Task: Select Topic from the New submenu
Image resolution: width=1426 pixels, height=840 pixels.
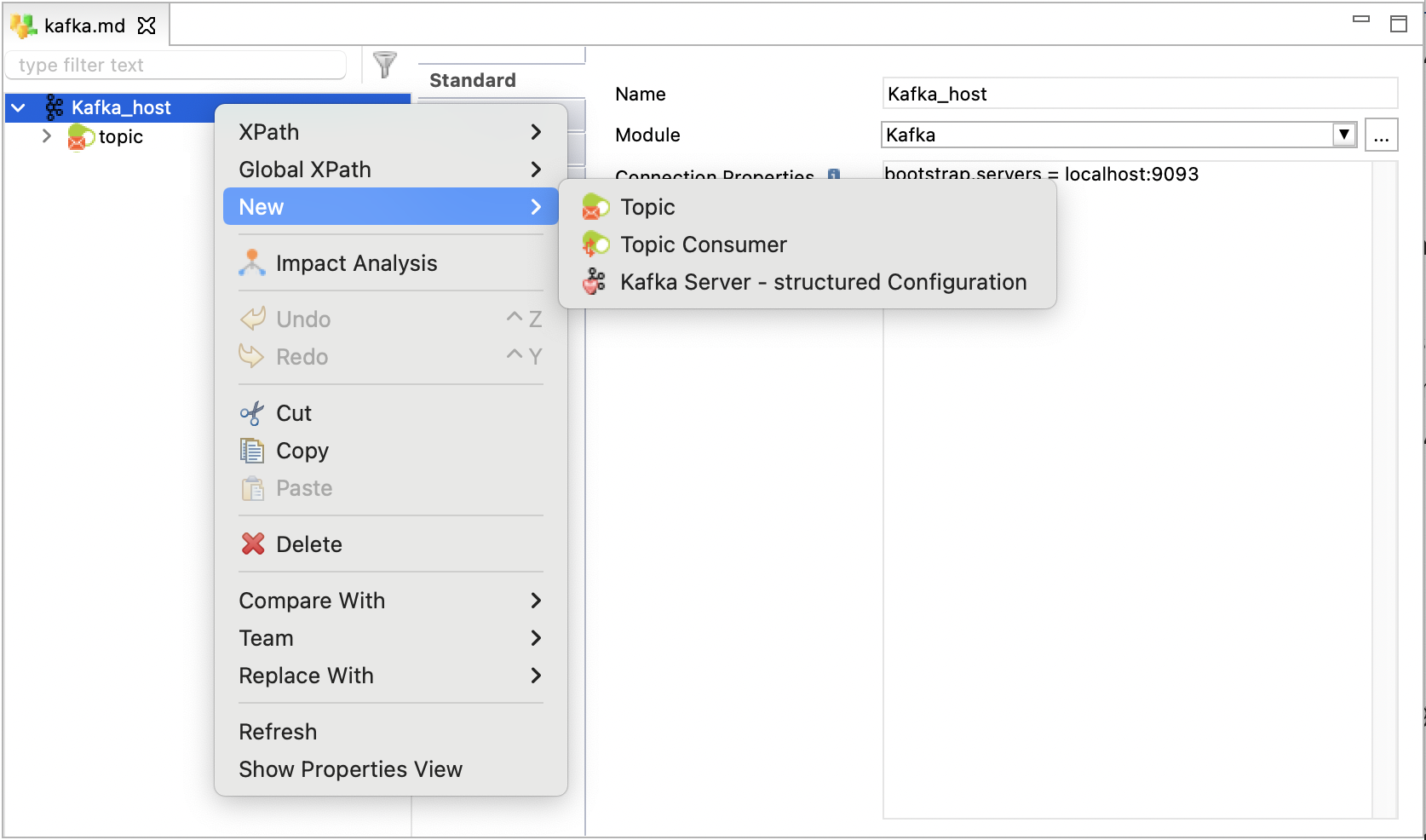Action: [x=649, y=206]
